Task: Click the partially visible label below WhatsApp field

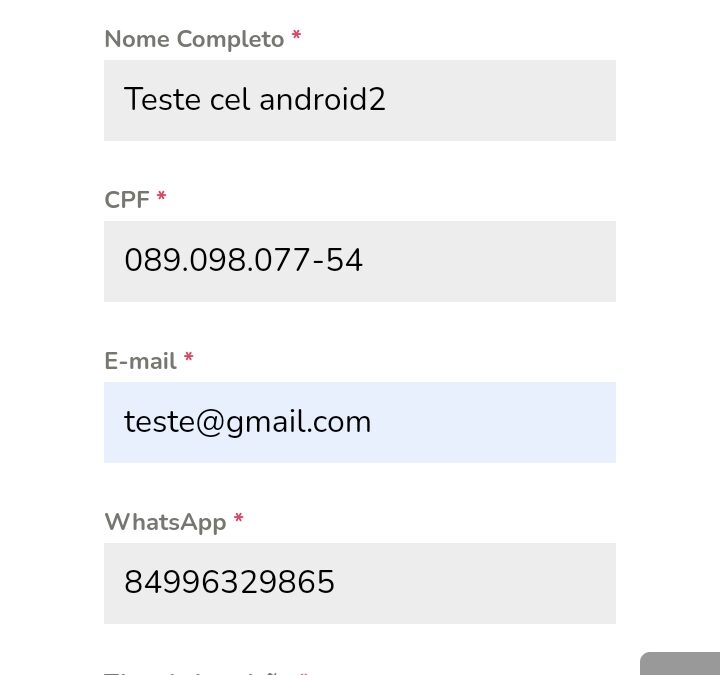Action: point(208,673)
